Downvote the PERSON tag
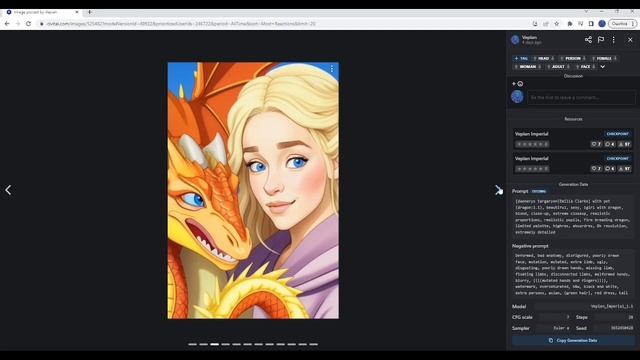The height and width of the screenshot is (360, 640). click(x=584, y=58)
